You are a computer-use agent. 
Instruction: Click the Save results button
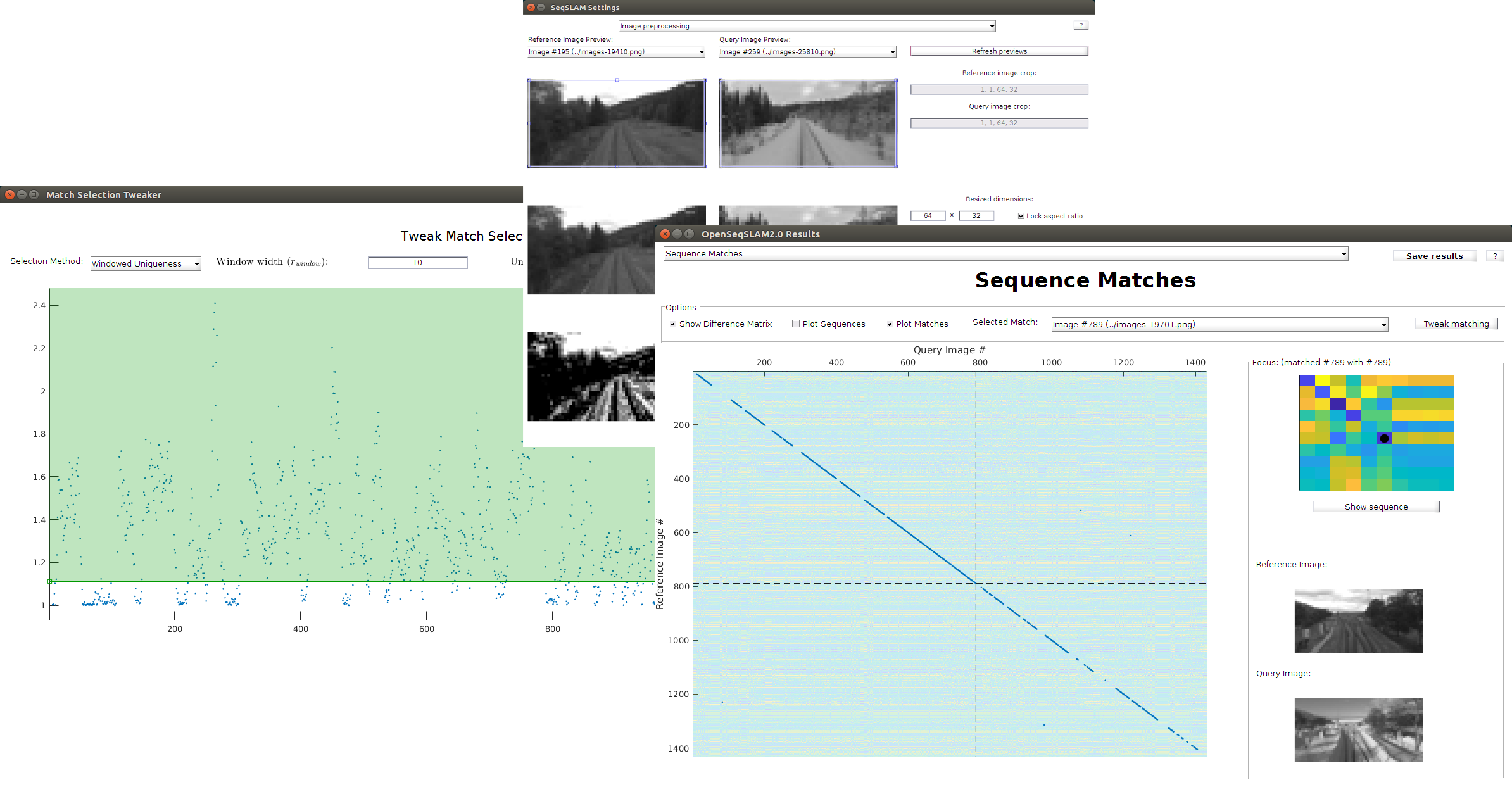[1434, 256]
